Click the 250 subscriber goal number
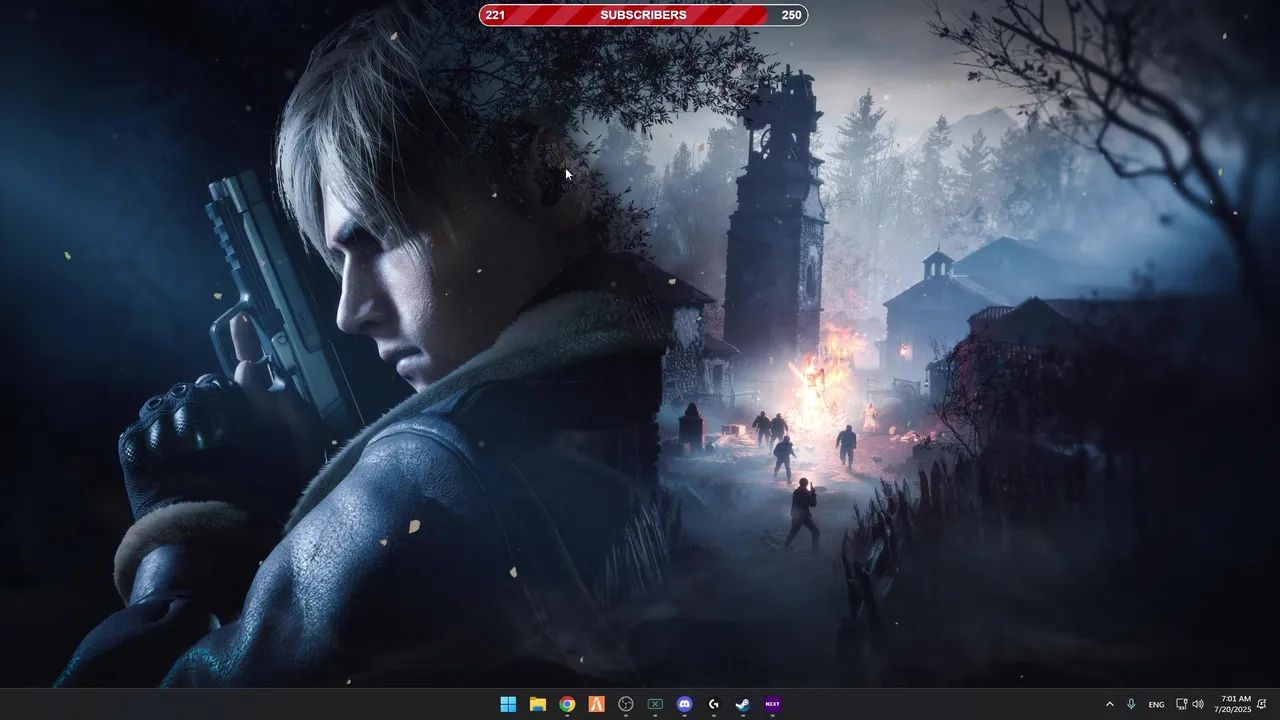Screen dimensions: 1280x720 click(x=792, y=15)
